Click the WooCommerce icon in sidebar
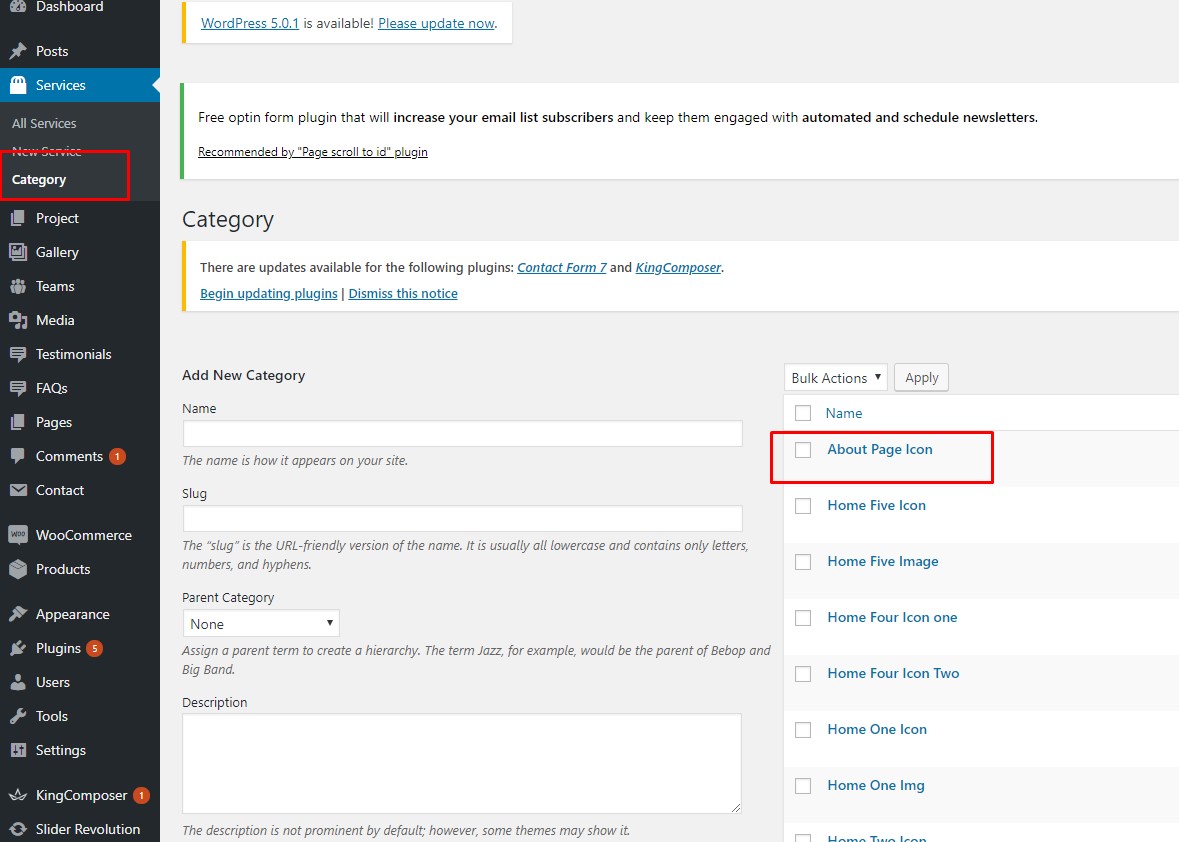Screen dimensions: 1179x842 pyautogui.click(x=18, y=535)
